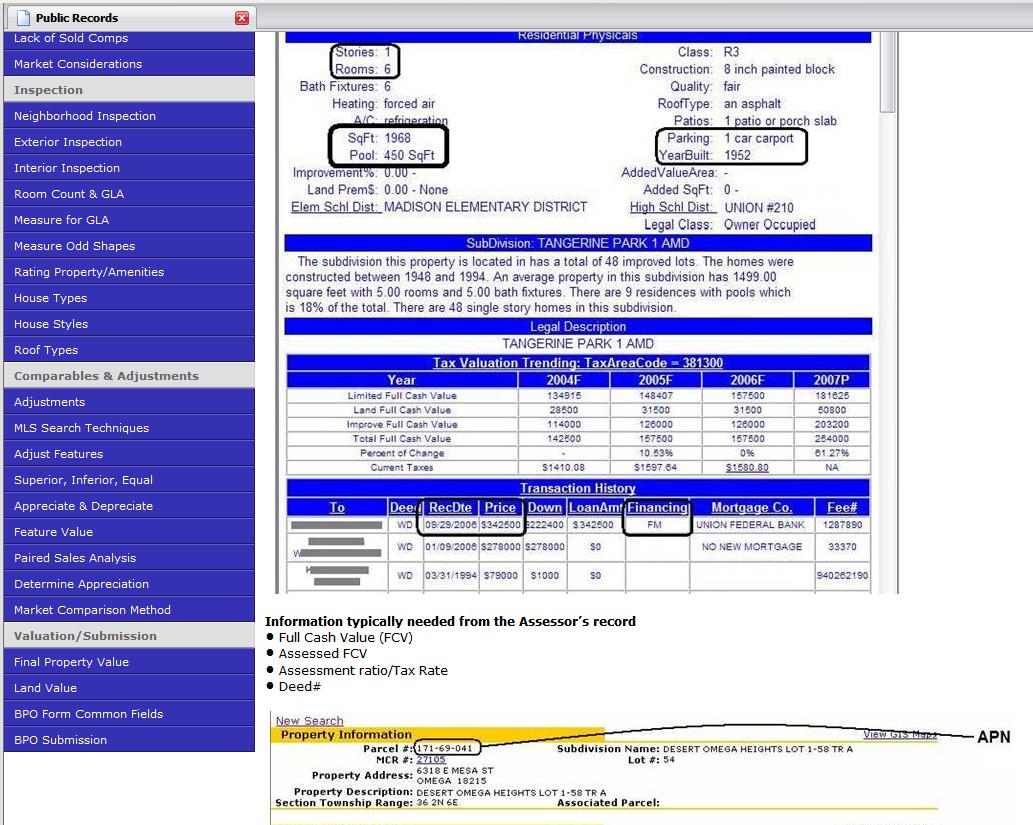Select Room Count & GLA

point(129,194)
